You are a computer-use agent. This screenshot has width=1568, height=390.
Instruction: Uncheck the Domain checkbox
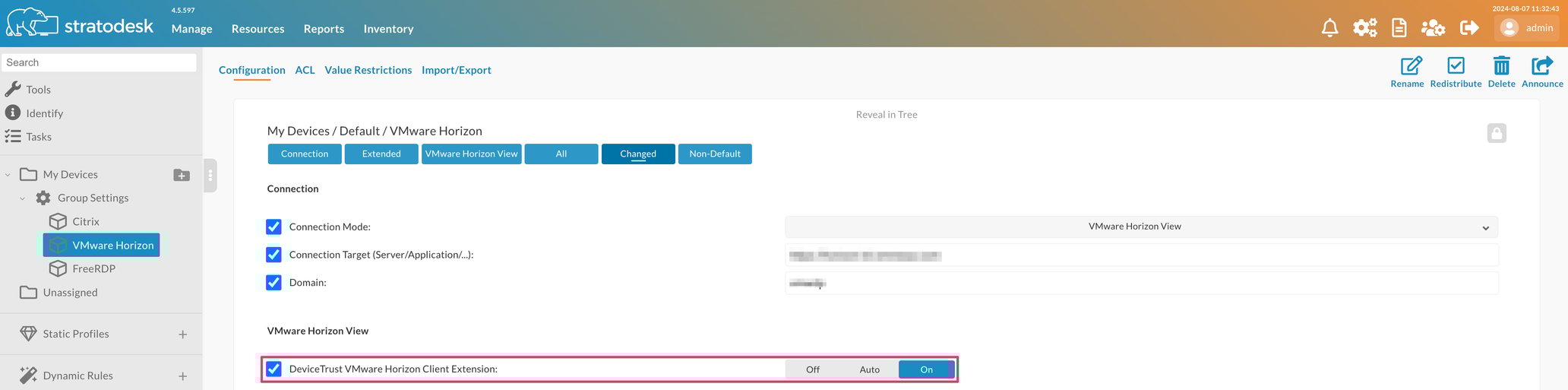pos(274,282)
